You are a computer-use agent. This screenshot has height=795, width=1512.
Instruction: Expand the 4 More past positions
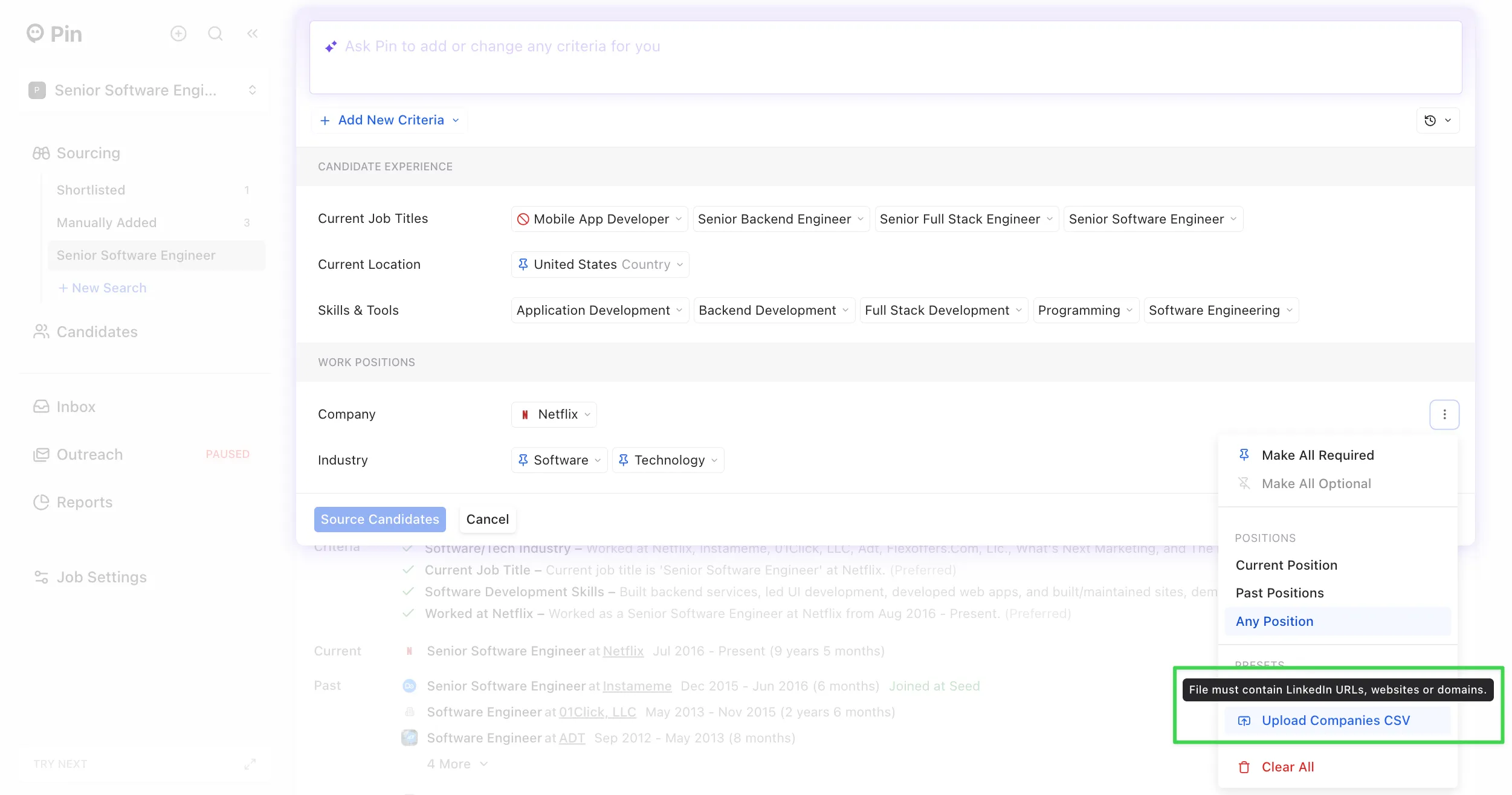pyautogui.click(x=457, y=764)
